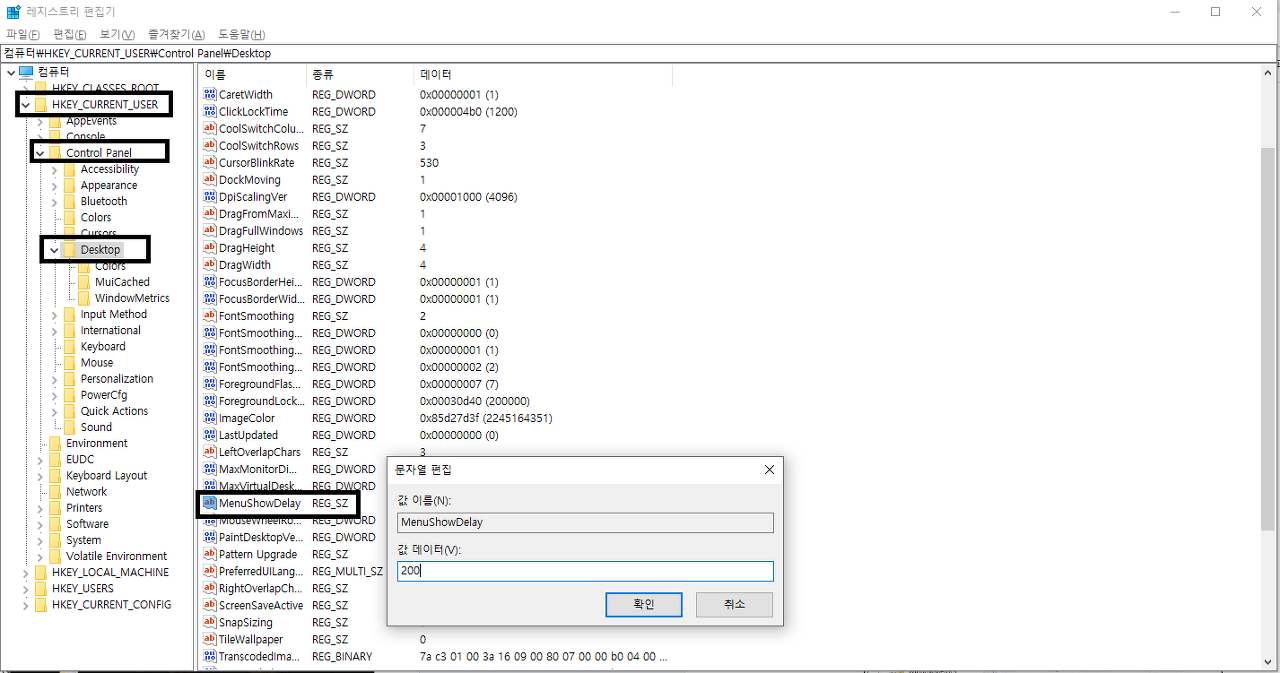
Task: Open the 파일(F) menu
Action: click(x=23, y=35)
